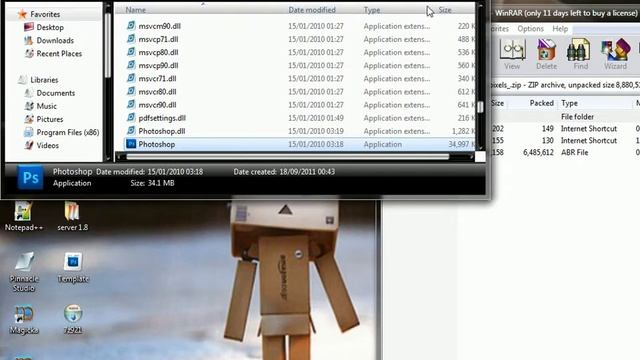
Task: Open the Videos library icon
Action: coord(29,145)
